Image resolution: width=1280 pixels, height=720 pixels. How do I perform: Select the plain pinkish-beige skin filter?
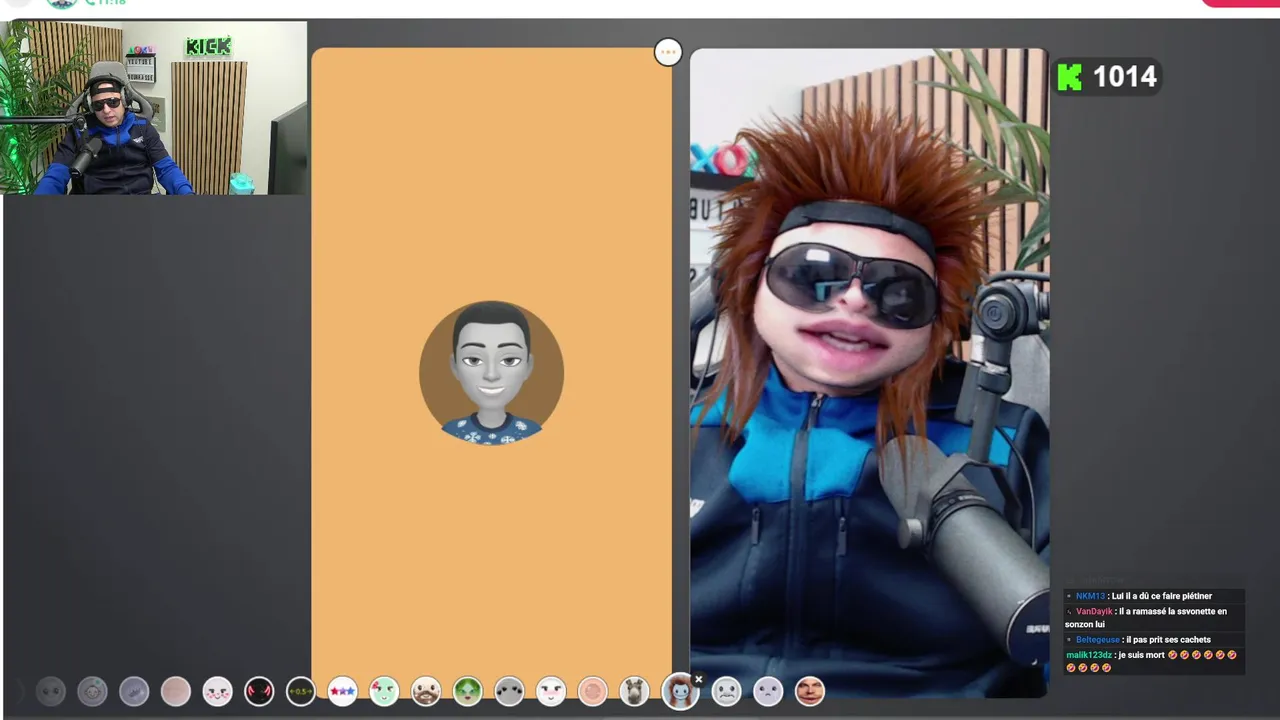point(176,691)
